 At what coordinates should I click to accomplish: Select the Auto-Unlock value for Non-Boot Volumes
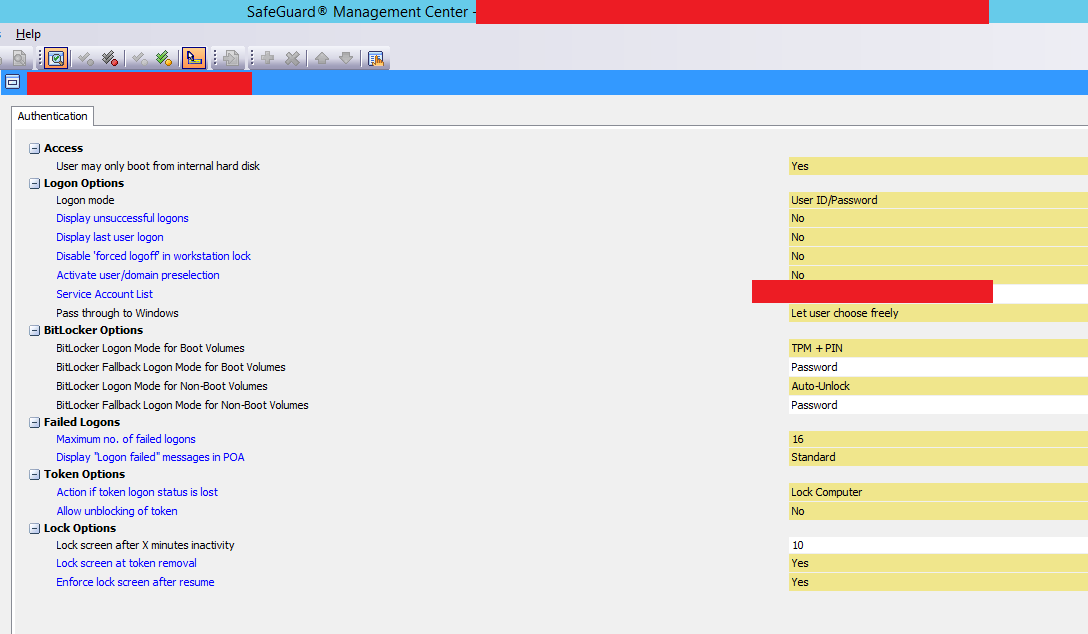coord(938,386)
